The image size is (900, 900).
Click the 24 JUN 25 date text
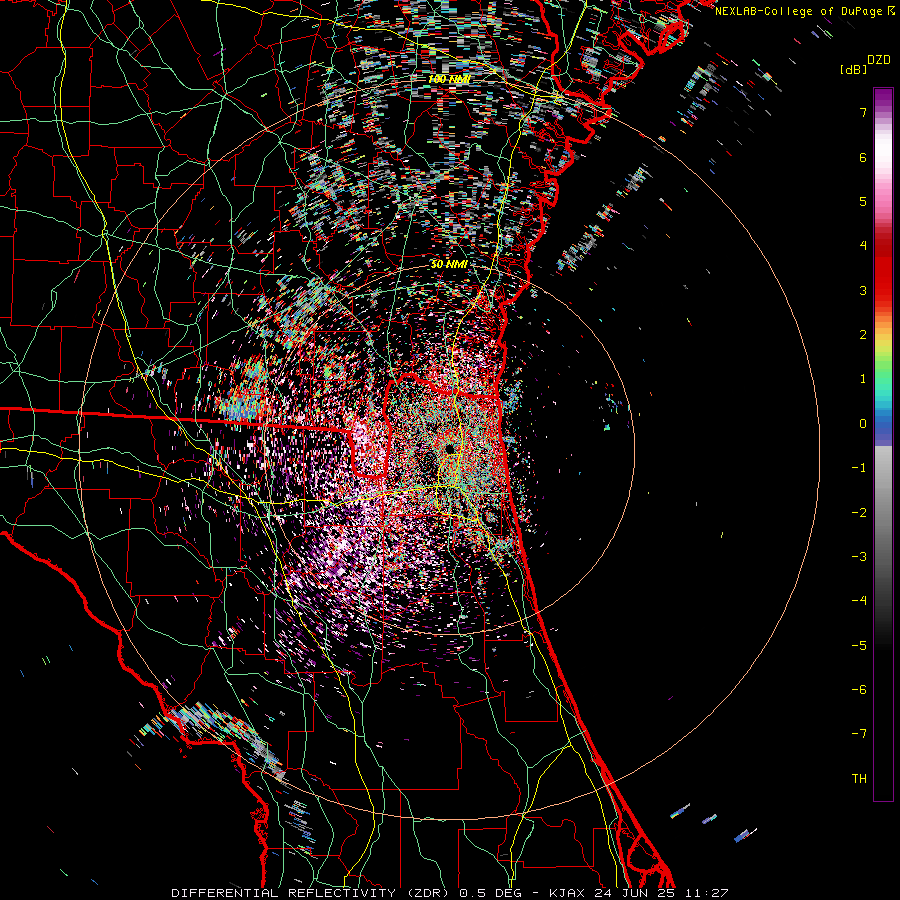[633, 893]
